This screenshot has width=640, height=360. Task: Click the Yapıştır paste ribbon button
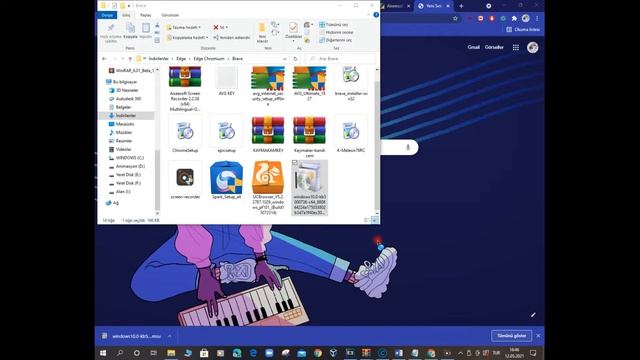[146, 31]
